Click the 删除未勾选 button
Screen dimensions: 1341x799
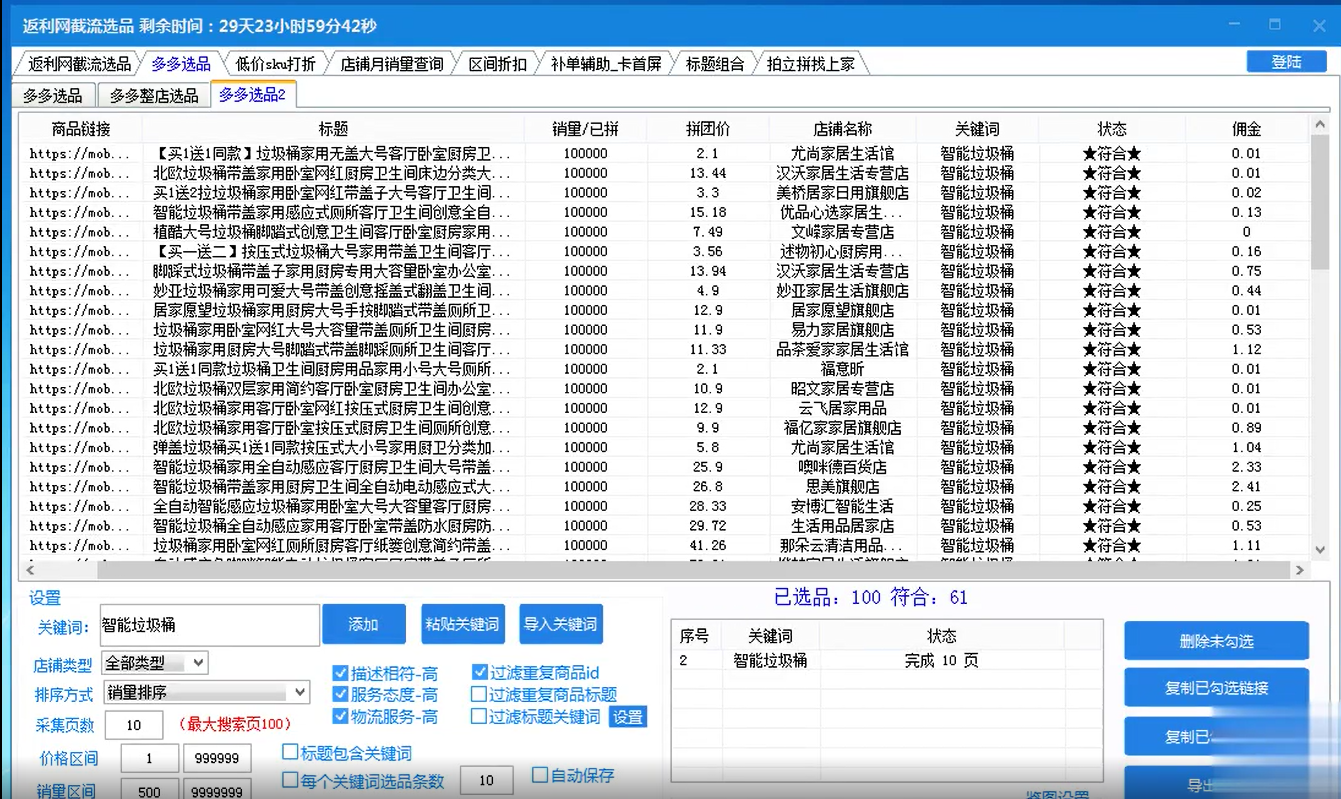(1216, 641)
